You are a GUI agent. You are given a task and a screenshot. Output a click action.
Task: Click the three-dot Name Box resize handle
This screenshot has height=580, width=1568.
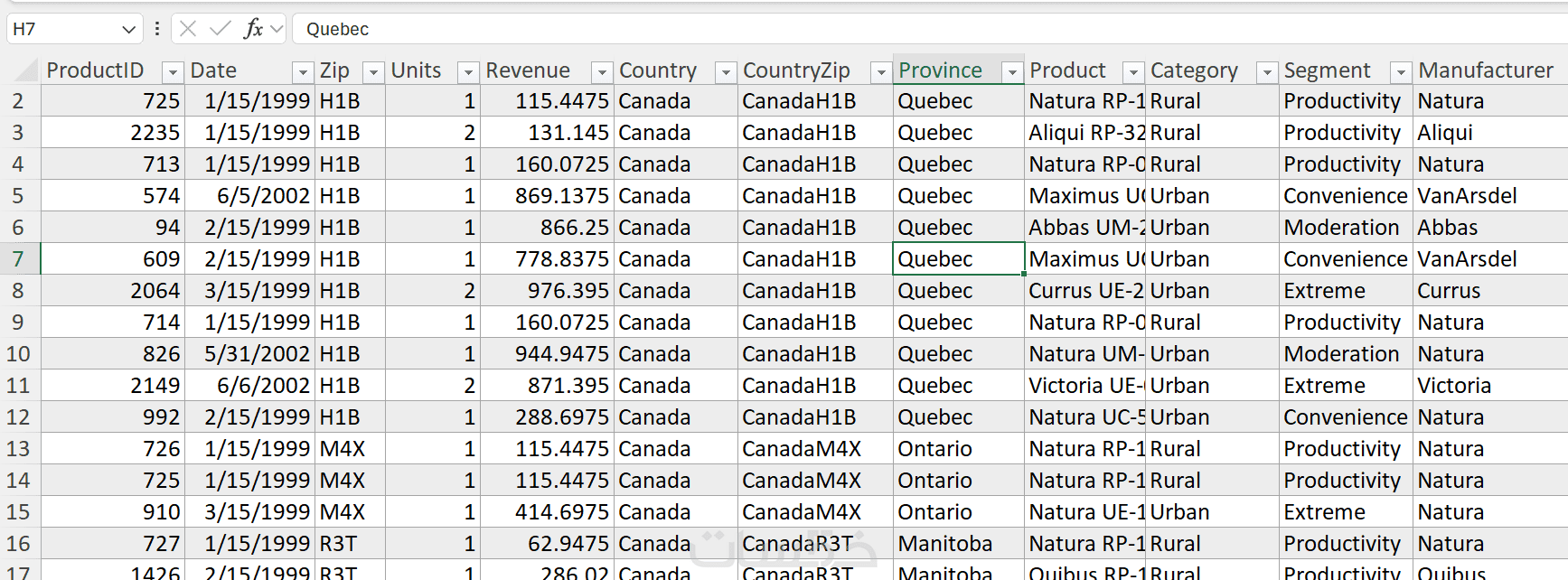(157, 29)
